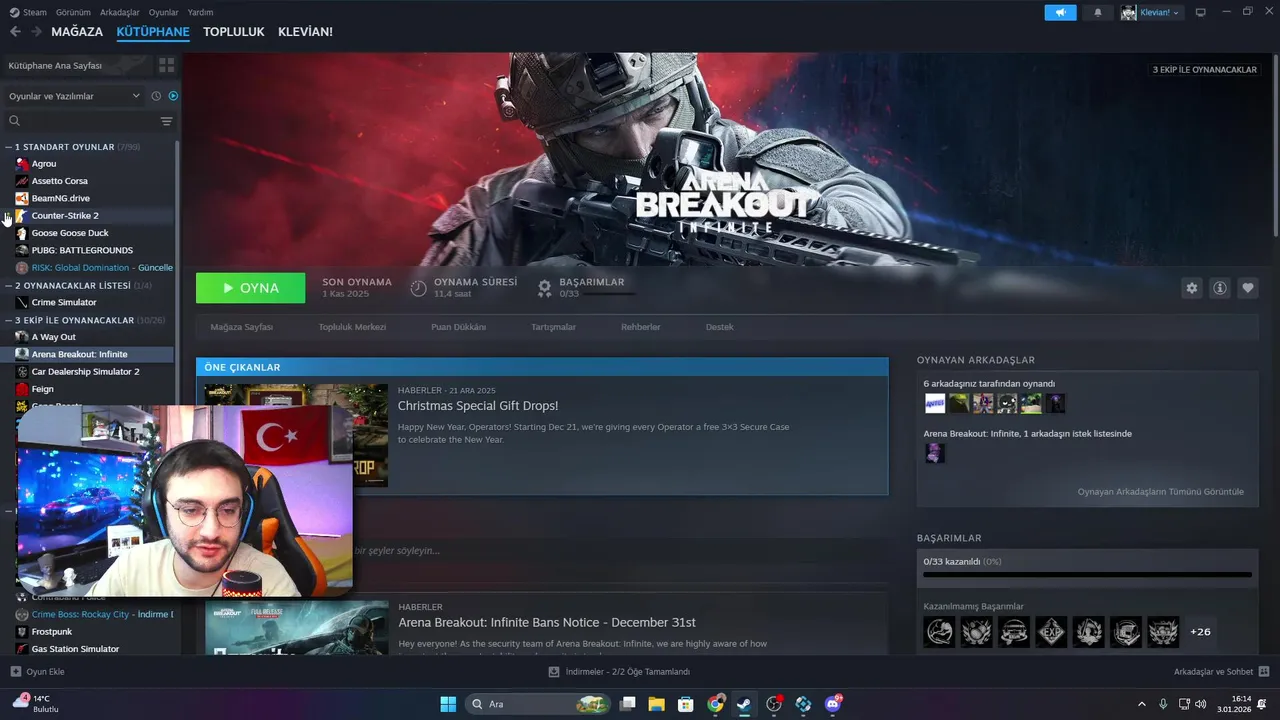
Task: Open Tartışmalar link
Action: (x=553, y=327)
